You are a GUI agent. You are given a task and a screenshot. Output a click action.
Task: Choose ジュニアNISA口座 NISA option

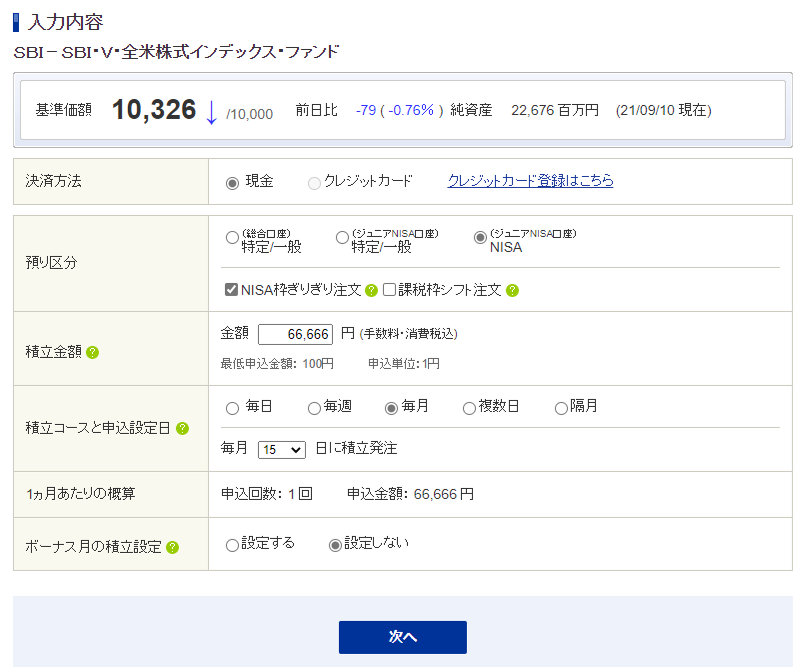tap(480, 237)
